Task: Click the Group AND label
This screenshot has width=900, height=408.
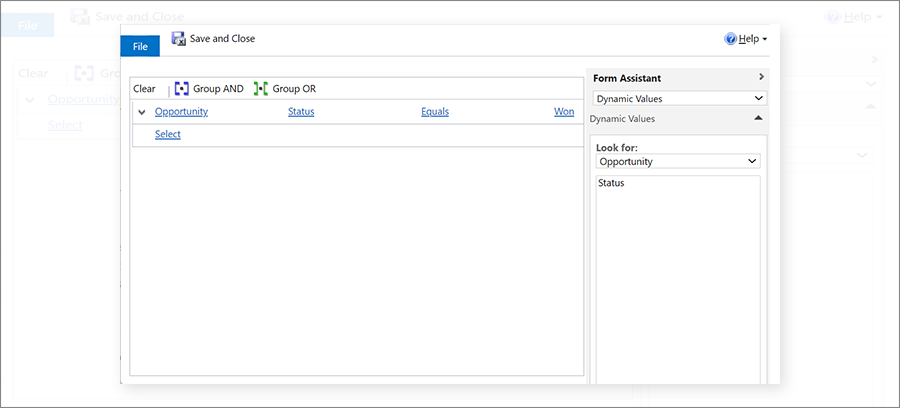Action: tap(218, 89)
